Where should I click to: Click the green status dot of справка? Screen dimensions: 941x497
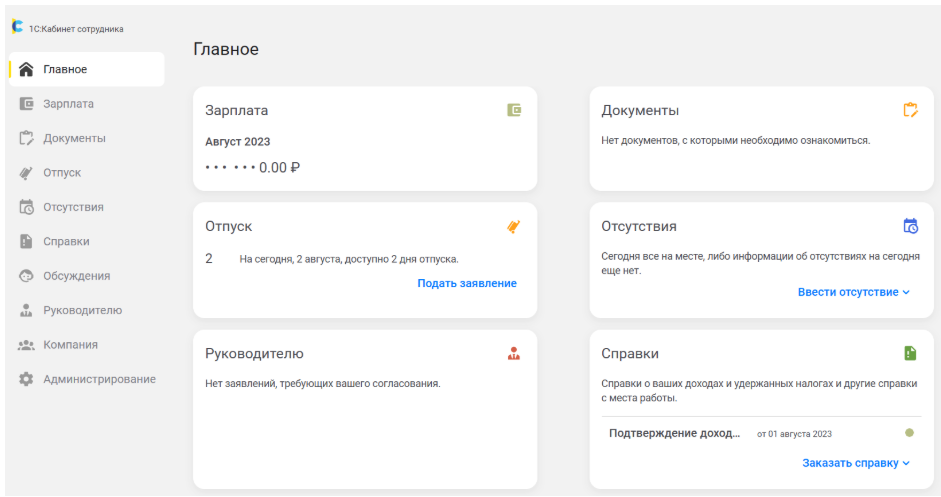point(909,433)
